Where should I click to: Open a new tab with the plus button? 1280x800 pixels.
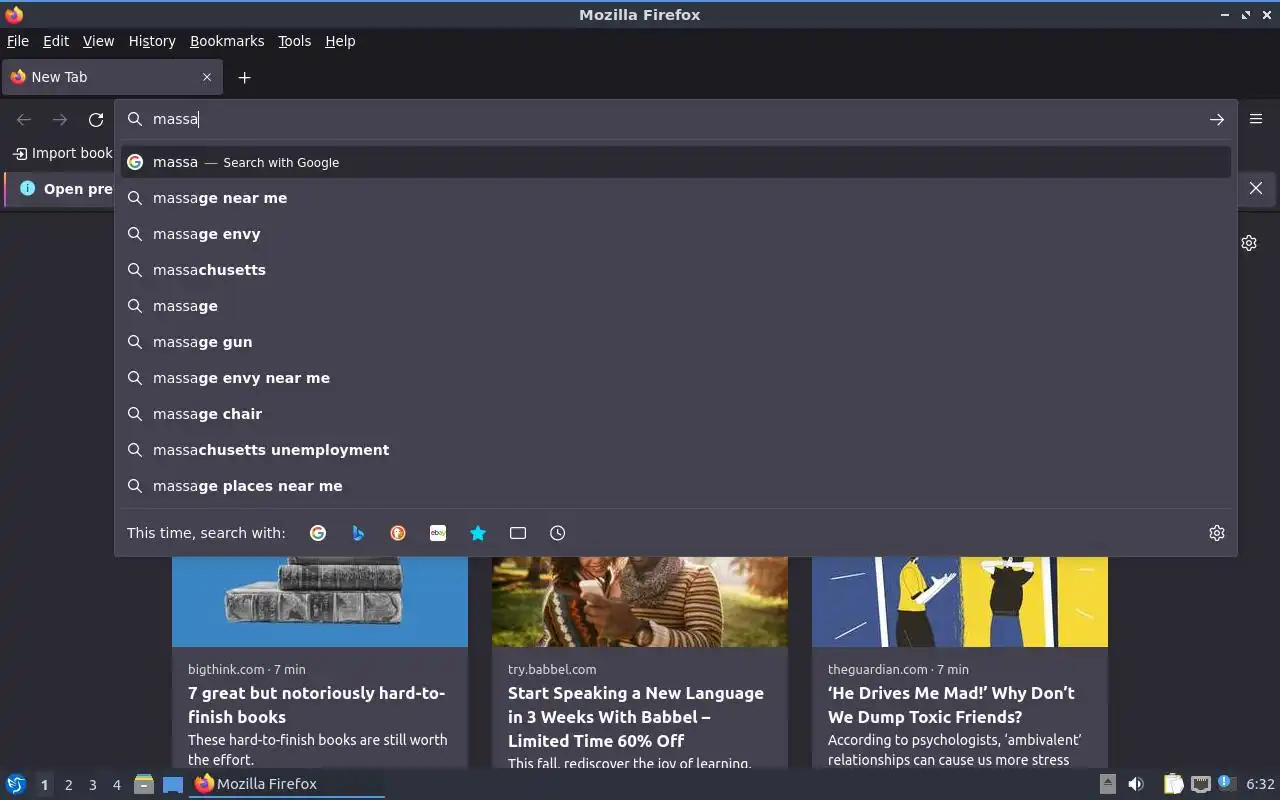[244, 77]
